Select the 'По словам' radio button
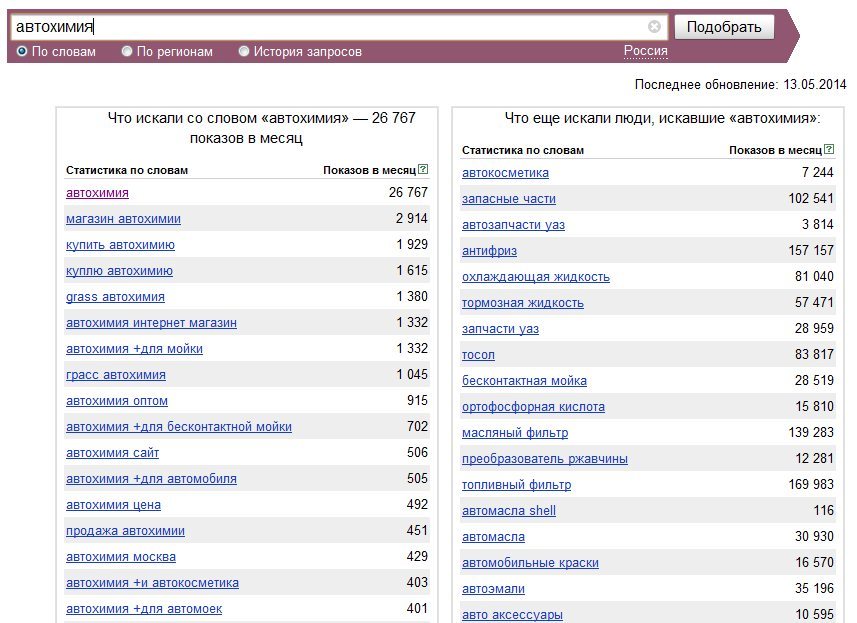This screenshot has width=857, height=623. 22,51
